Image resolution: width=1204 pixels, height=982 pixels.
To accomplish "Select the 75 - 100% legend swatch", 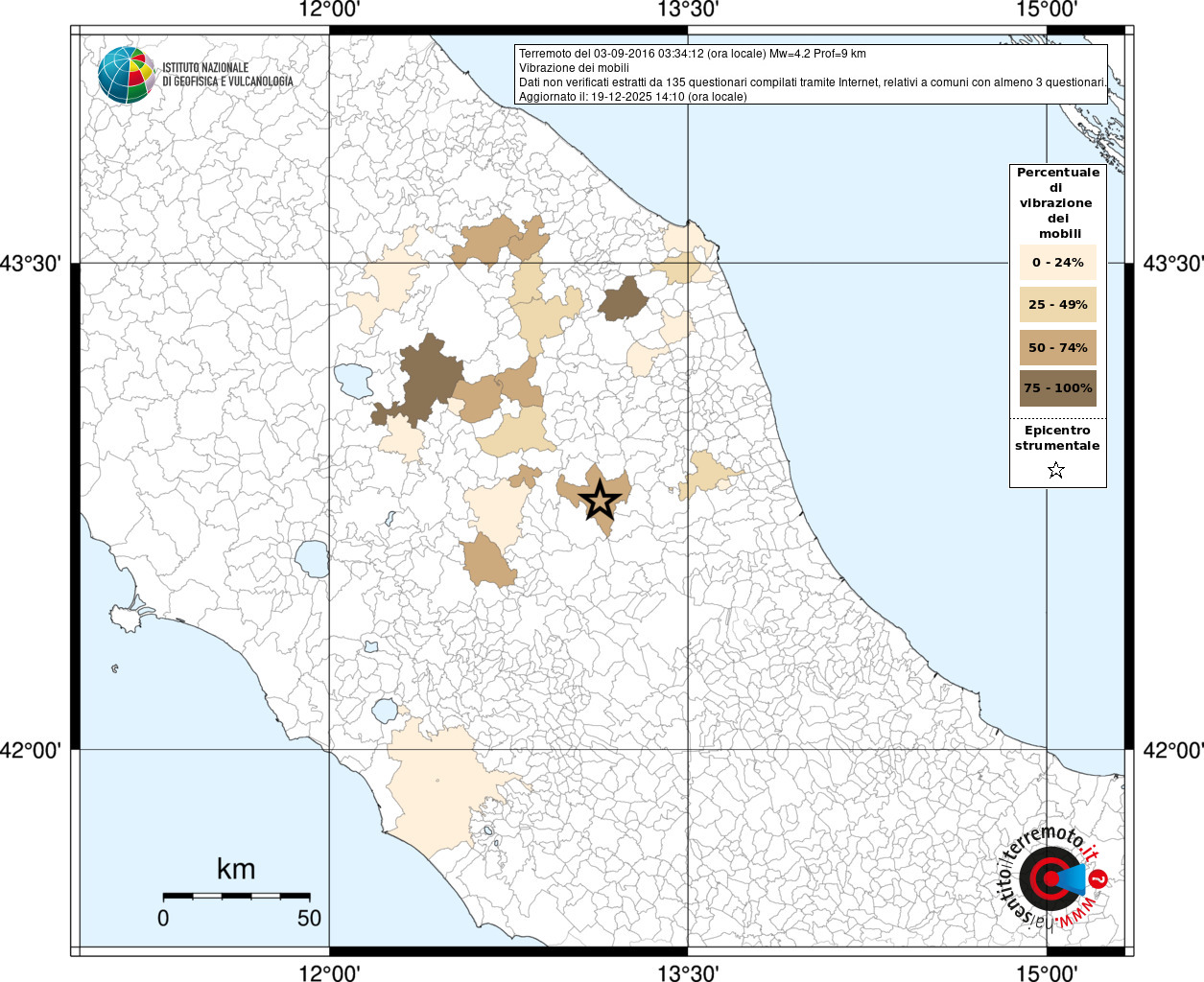I will tap(1057, 388).
